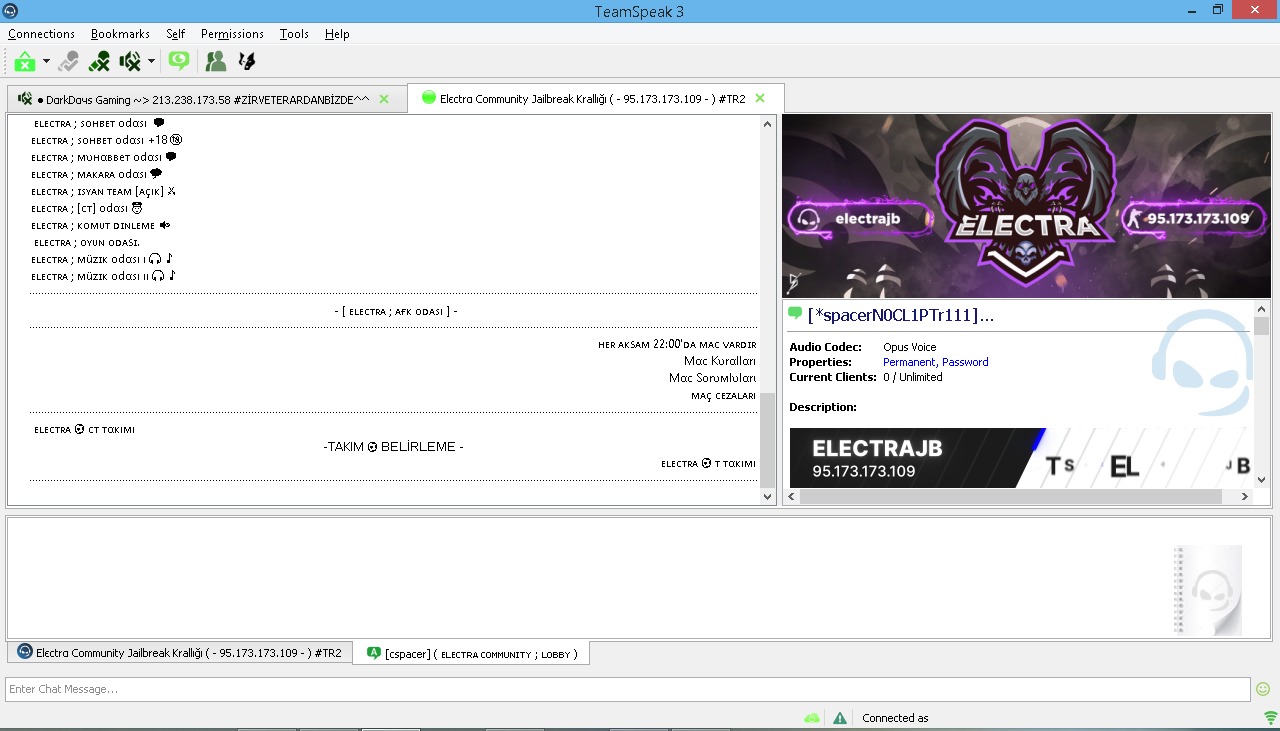This screenshot has height=731, width=1280.
Task: Select the [ ELECTRA ; AFK ODASI ] spacer
Action: 396,312
